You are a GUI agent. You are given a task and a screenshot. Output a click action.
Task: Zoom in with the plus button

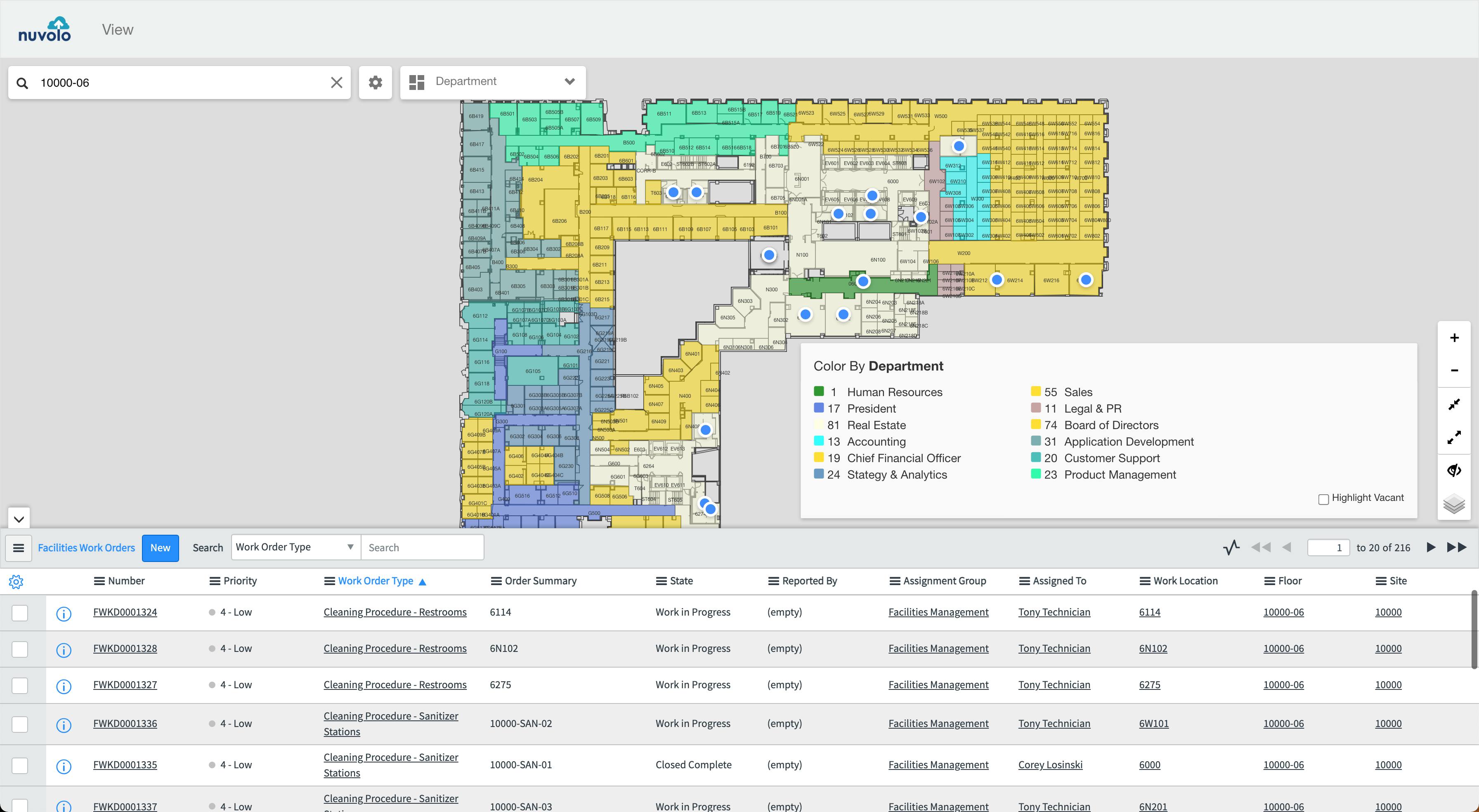[1454, 338]
